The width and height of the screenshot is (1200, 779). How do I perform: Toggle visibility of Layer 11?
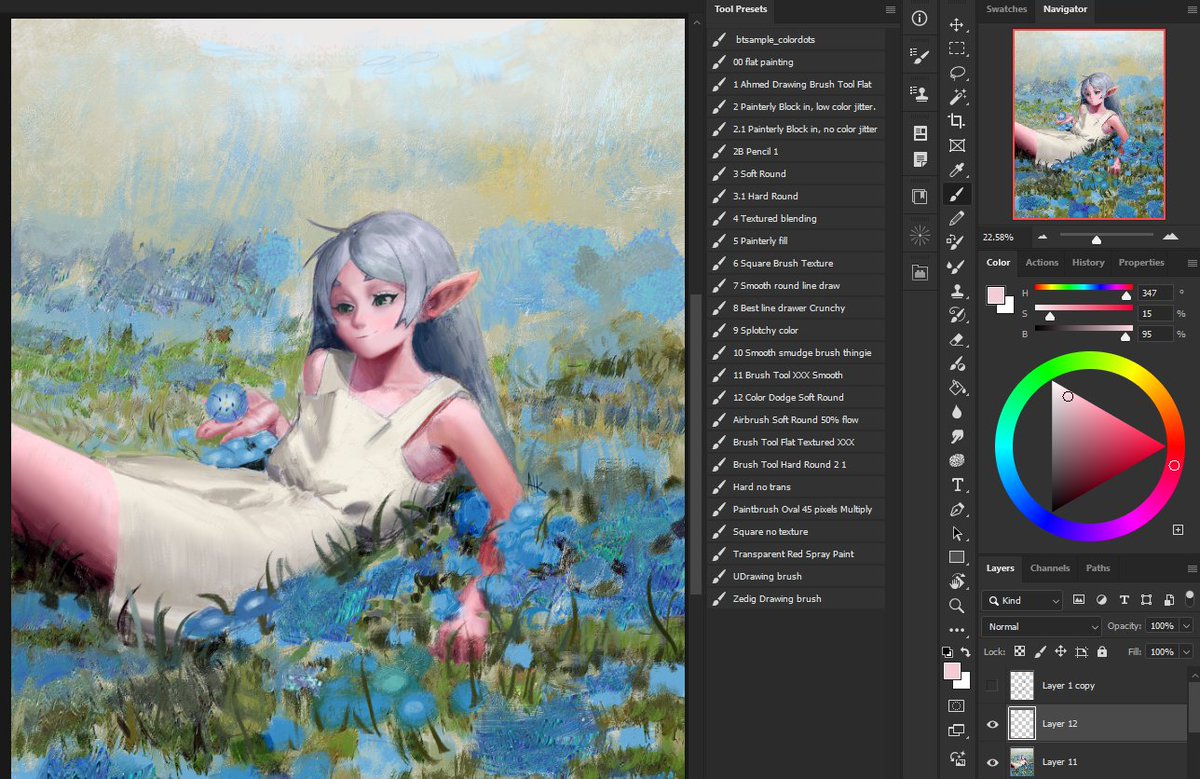[x=993, y=761]
